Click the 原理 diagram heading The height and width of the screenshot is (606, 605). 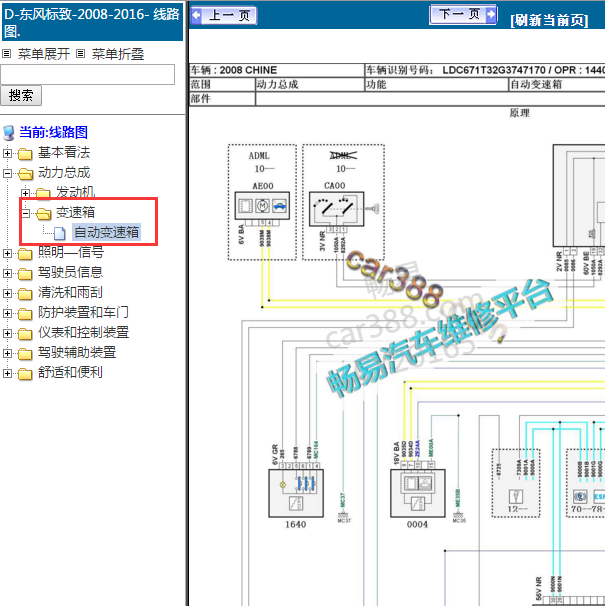[520, 113]
